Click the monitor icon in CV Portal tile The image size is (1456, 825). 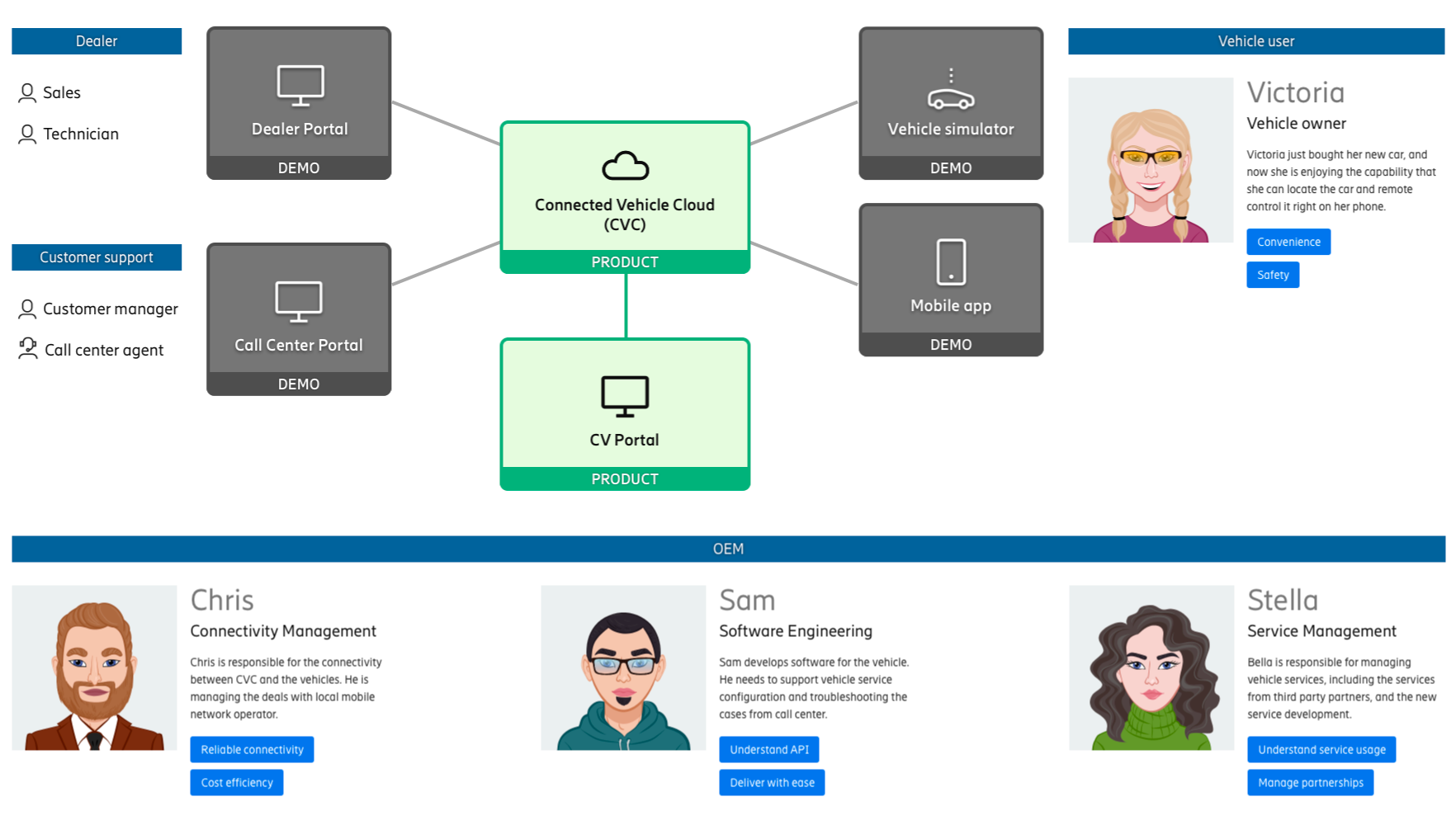[x=625, y=396]
